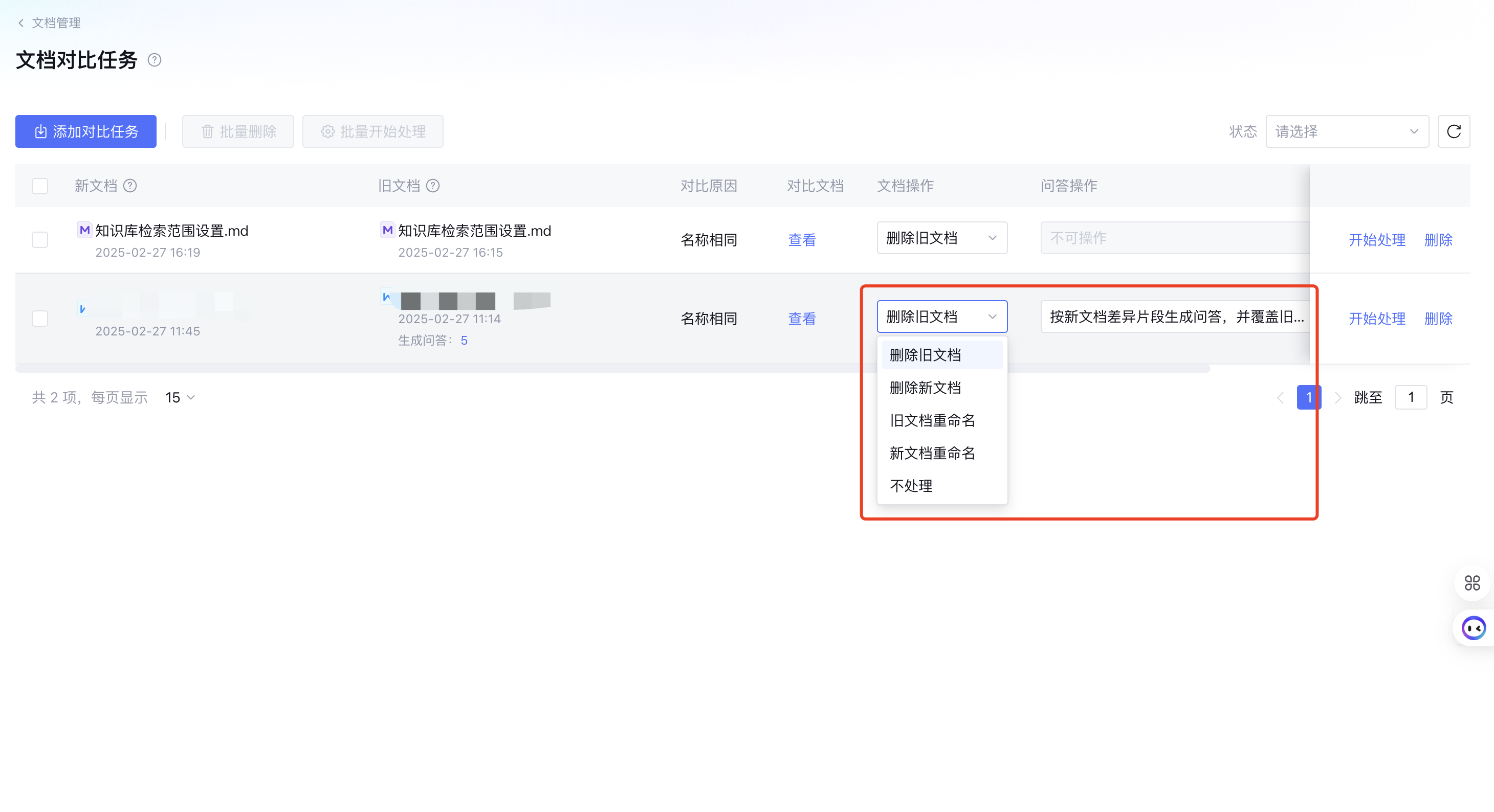Screen dimensions: 1494x812
Task: Click the 跳至 page number input field
Action: [x=1410, y=398]
